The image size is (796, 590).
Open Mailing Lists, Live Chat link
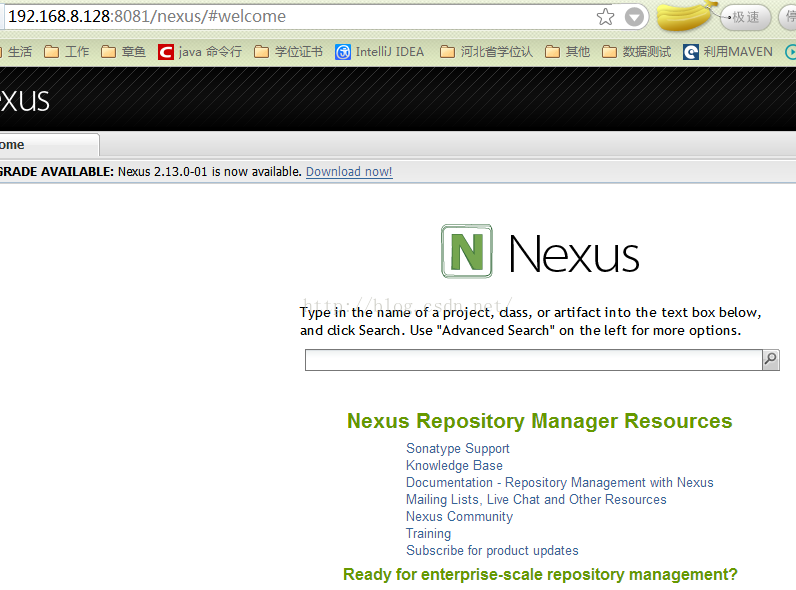pyautogui.click(x=536, y=500)
